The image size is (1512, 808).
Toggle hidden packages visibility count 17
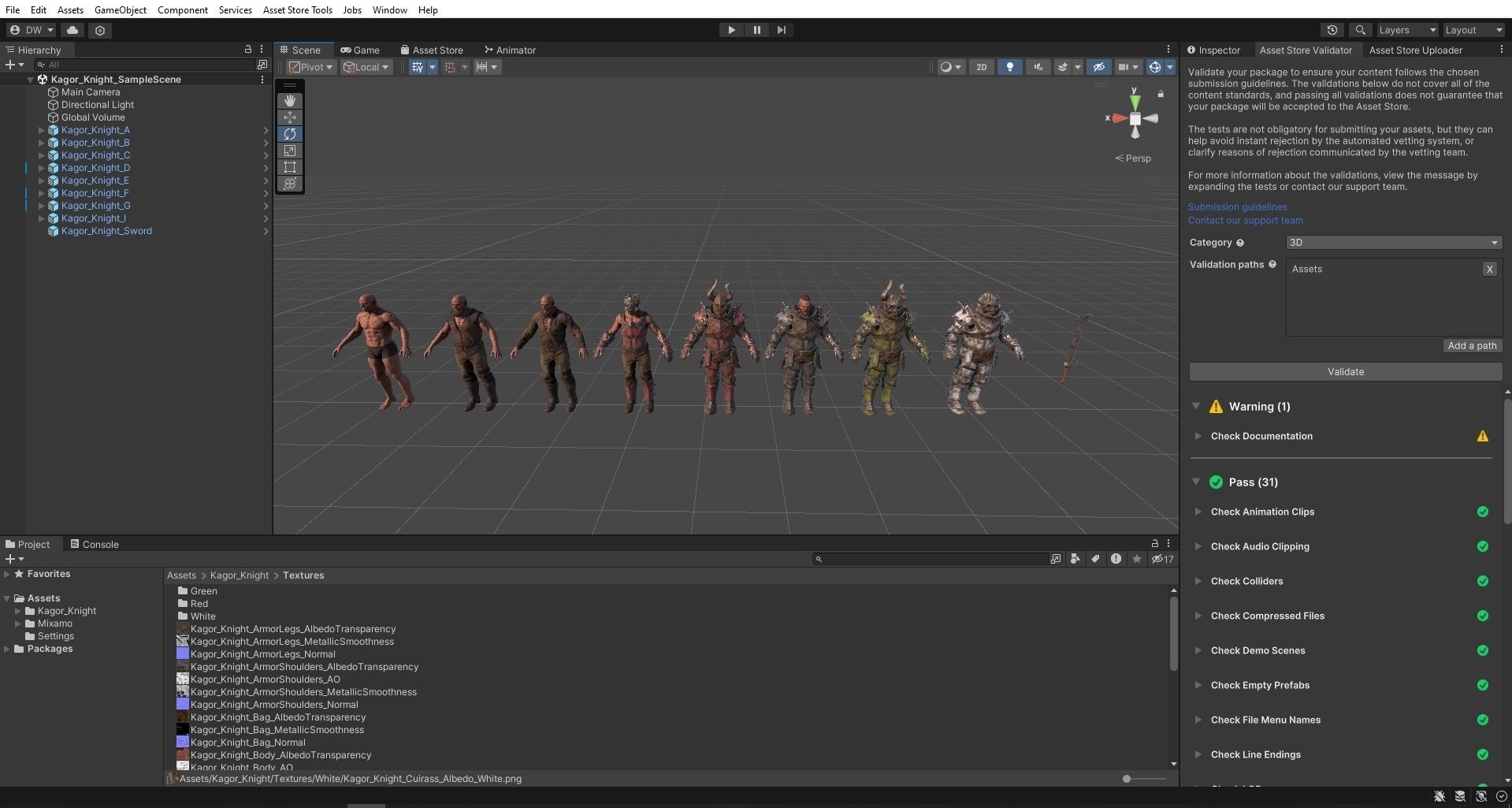(x=1162, y=559)
